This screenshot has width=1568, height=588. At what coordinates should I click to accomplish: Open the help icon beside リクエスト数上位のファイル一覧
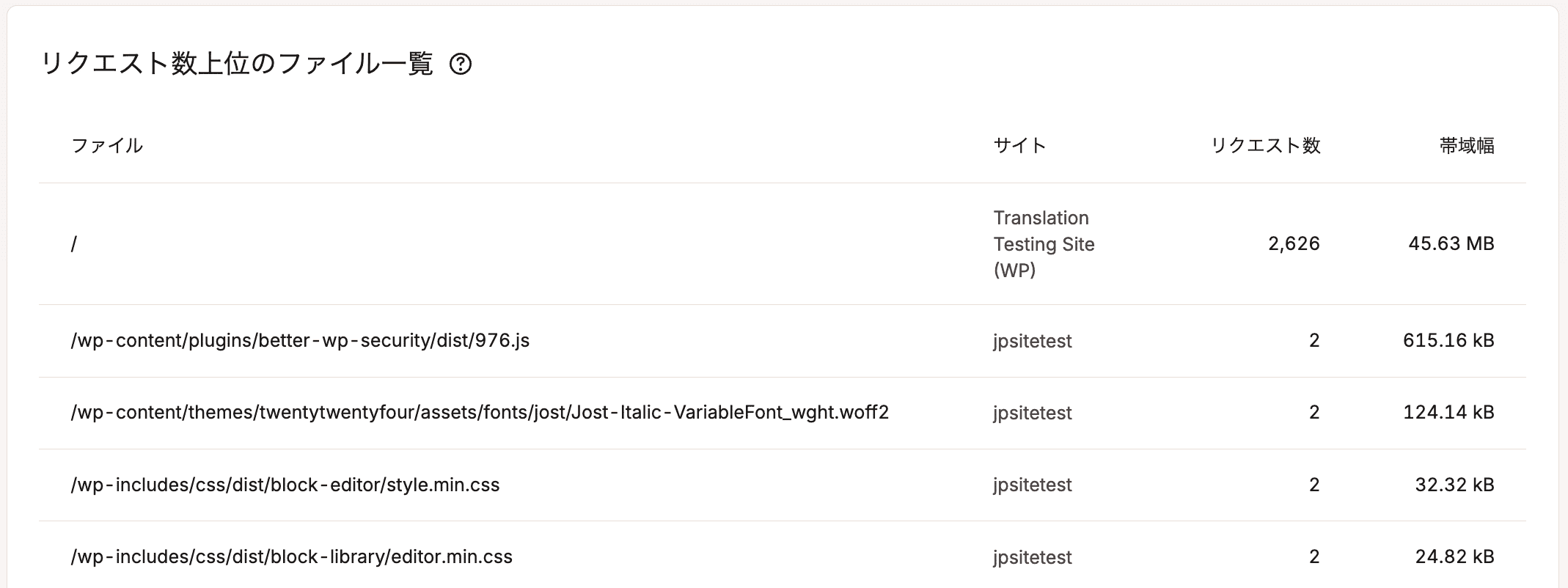pos(461,65)
